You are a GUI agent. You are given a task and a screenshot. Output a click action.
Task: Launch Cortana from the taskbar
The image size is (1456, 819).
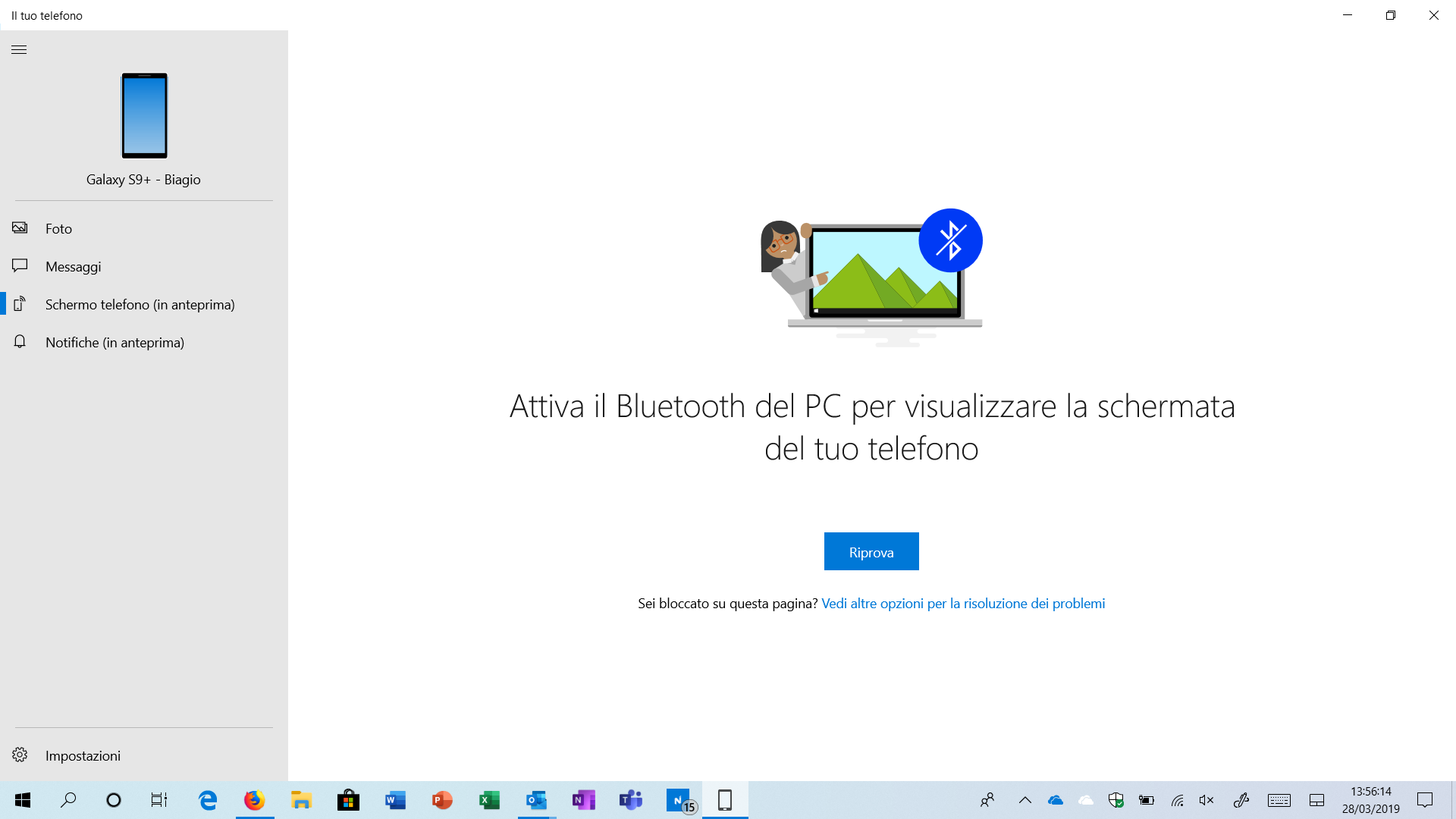(114, 800)
